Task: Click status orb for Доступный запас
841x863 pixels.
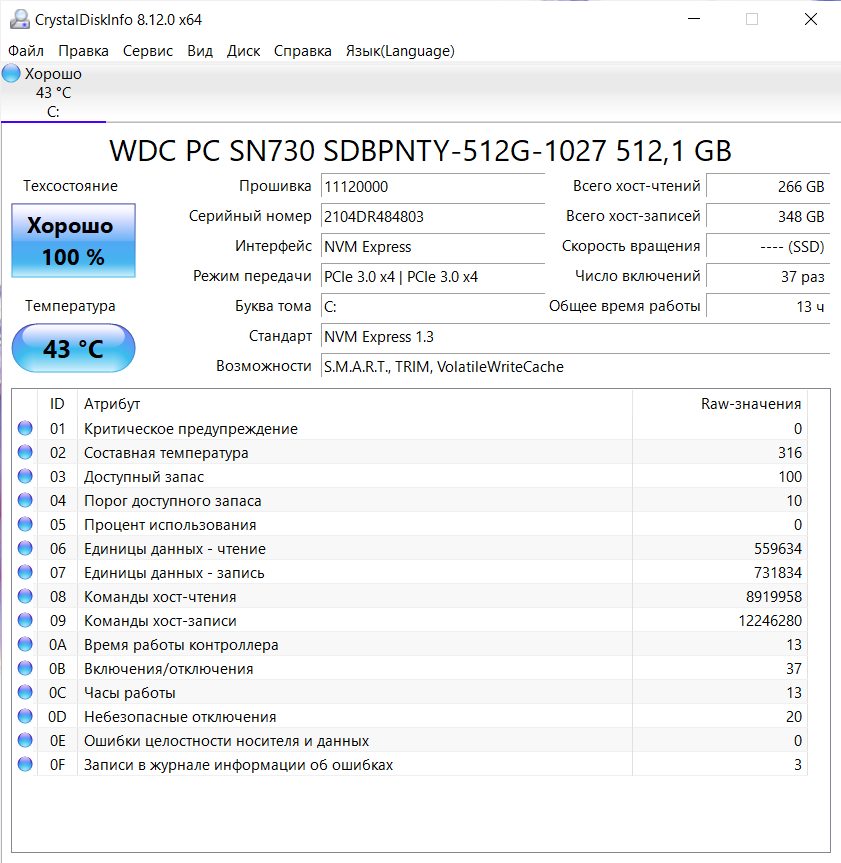Action: pyautogui.click(x=25, y=476)
